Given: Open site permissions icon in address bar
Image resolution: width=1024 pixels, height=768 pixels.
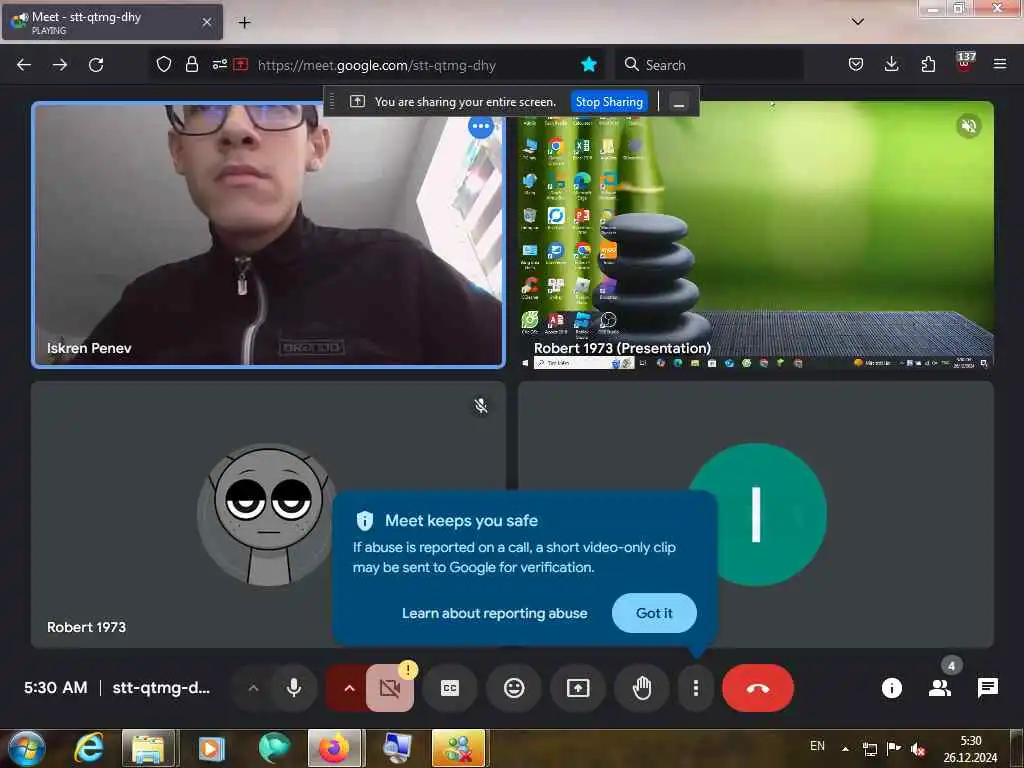Looking at the screenshot, I should tap(219, 64).
